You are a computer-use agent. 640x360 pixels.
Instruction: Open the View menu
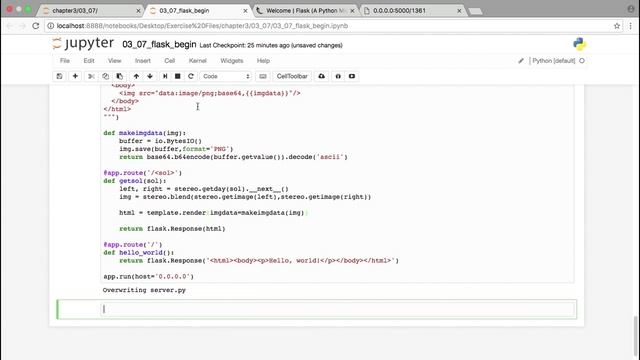[115, 61]
